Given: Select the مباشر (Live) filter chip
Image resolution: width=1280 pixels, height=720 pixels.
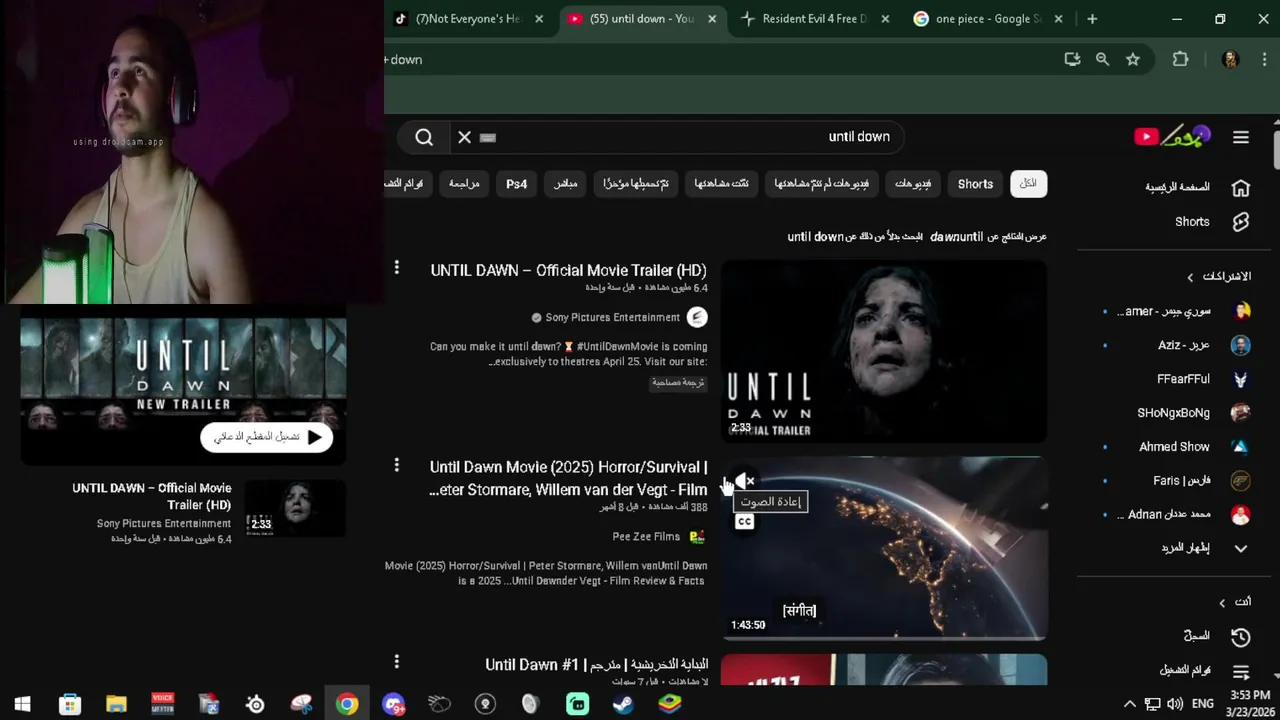Looking at the screenshot, I should point(566,184).
